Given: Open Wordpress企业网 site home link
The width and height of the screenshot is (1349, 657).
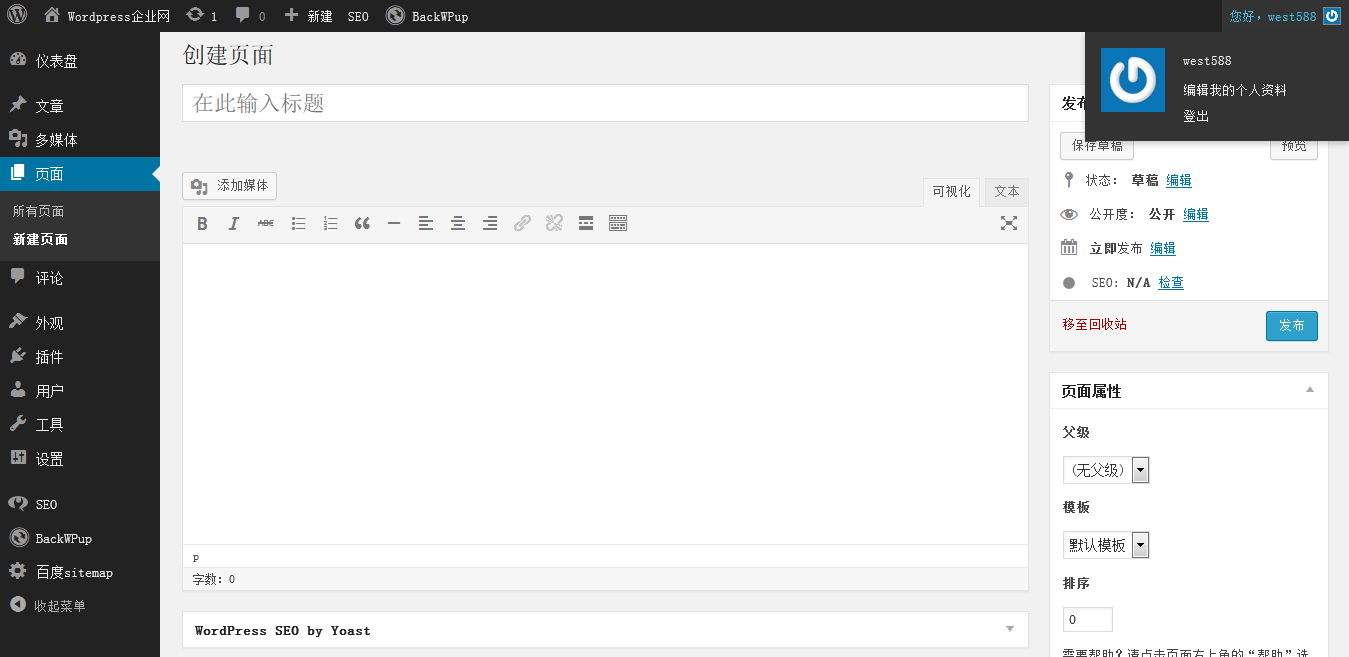Looking at the screenshot, I should (107, 16).
